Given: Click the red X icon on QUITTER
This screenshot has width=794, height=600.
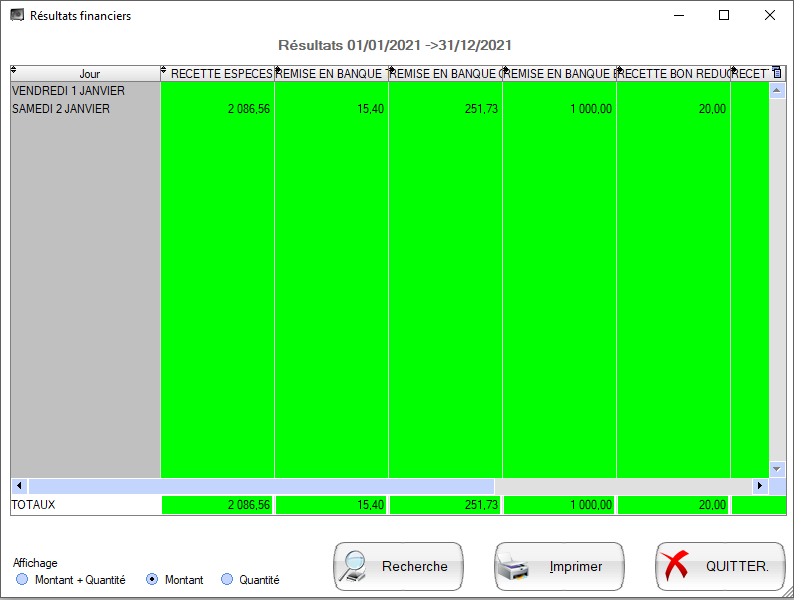Looking at the screenshot, I should pos(677,567).
